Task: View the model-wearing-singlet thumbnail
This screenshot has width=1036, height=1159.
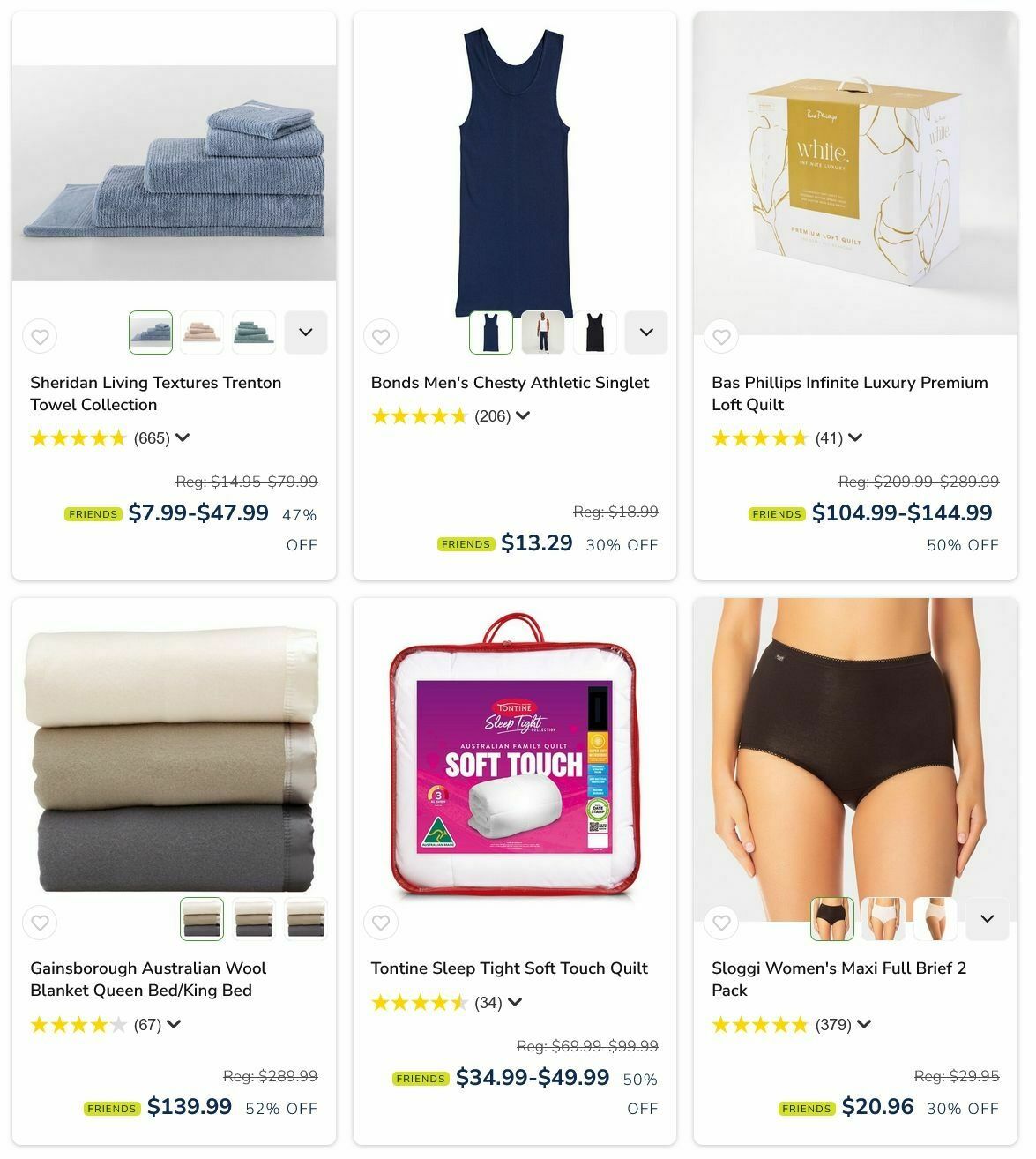Action: pos(543,333)
